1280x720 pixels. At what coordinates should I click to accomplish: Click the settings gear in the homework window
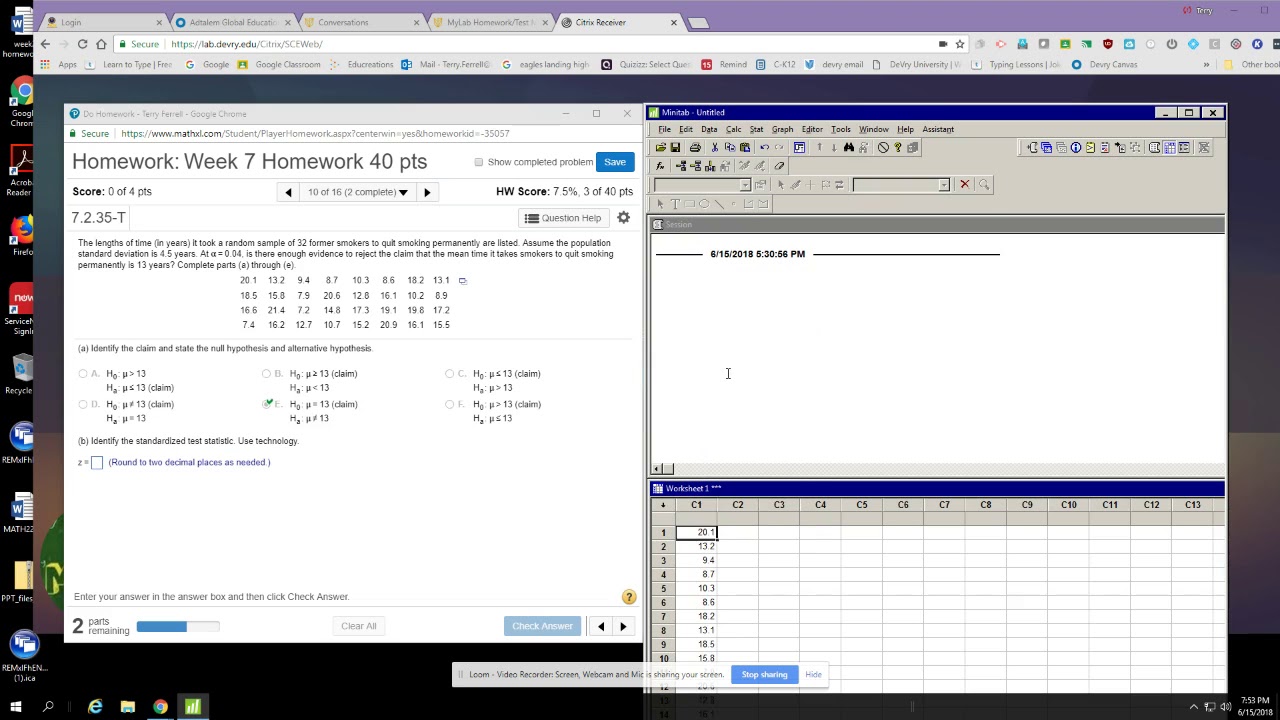click(x=624, y=217)
